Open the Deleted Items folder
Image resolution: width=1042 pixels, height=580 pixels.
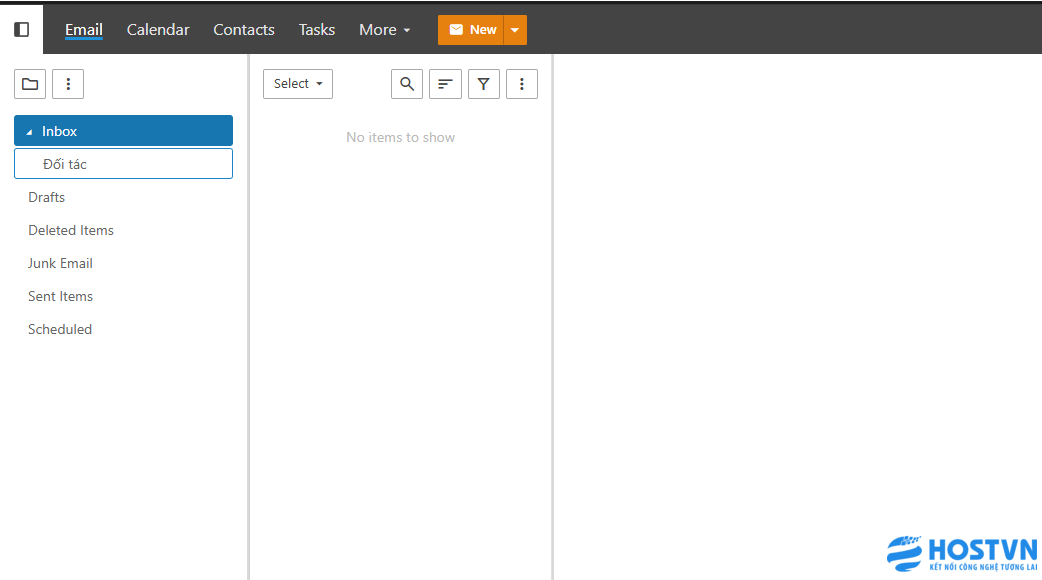(x=71, y=230)
